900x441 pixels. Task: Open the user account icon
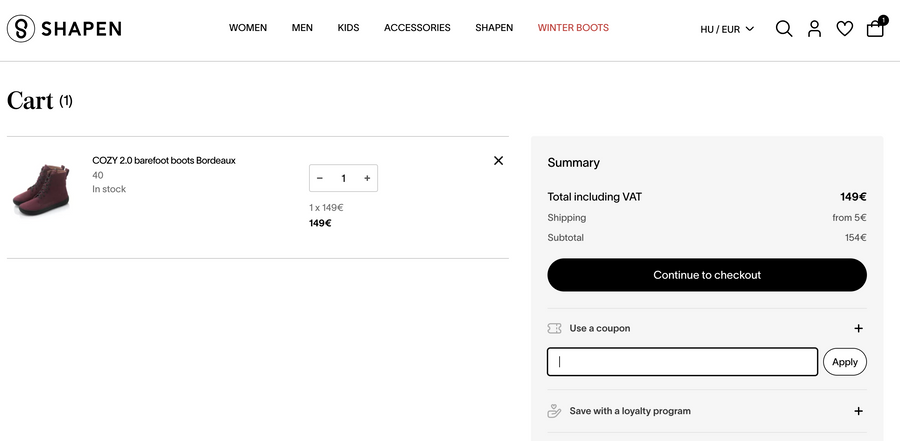click(x=814, y=29)
